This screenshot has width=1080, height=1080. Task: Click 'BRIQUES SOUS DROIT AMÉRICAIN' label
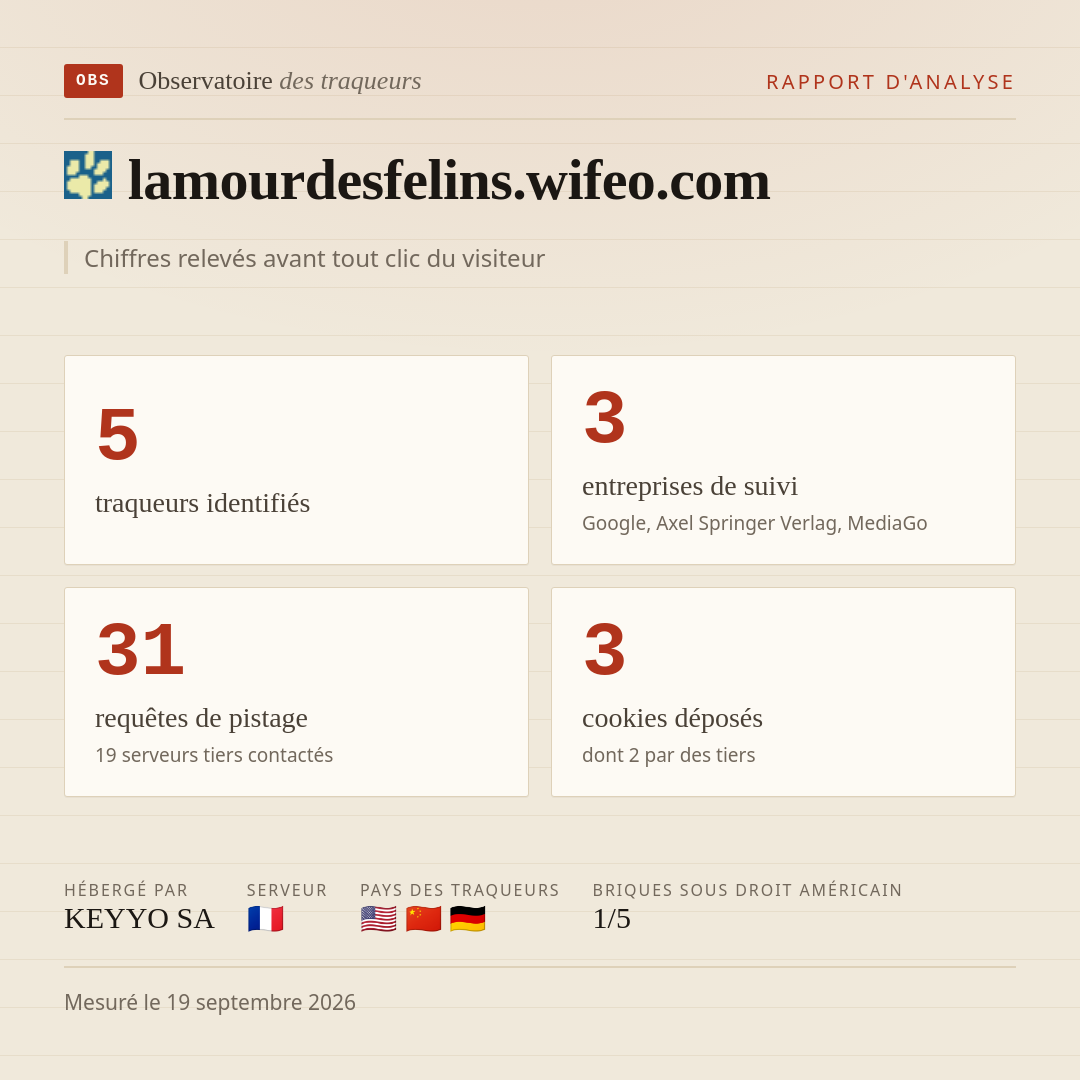747,890
